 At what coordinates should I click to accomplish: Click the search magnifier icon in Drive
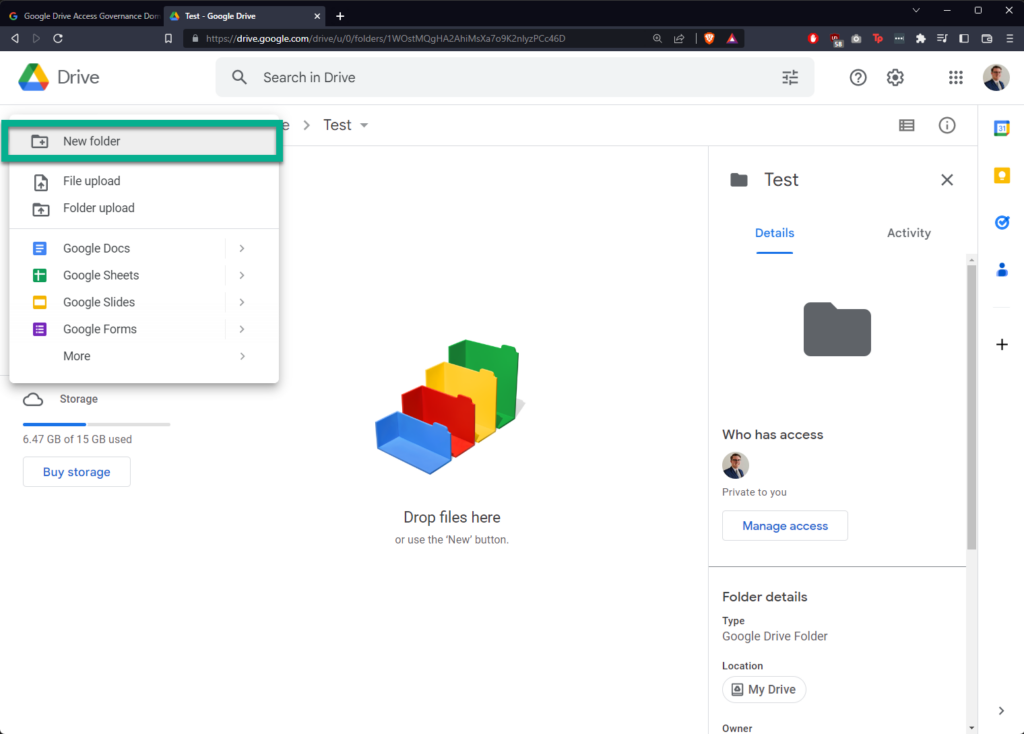pos(240,77)
